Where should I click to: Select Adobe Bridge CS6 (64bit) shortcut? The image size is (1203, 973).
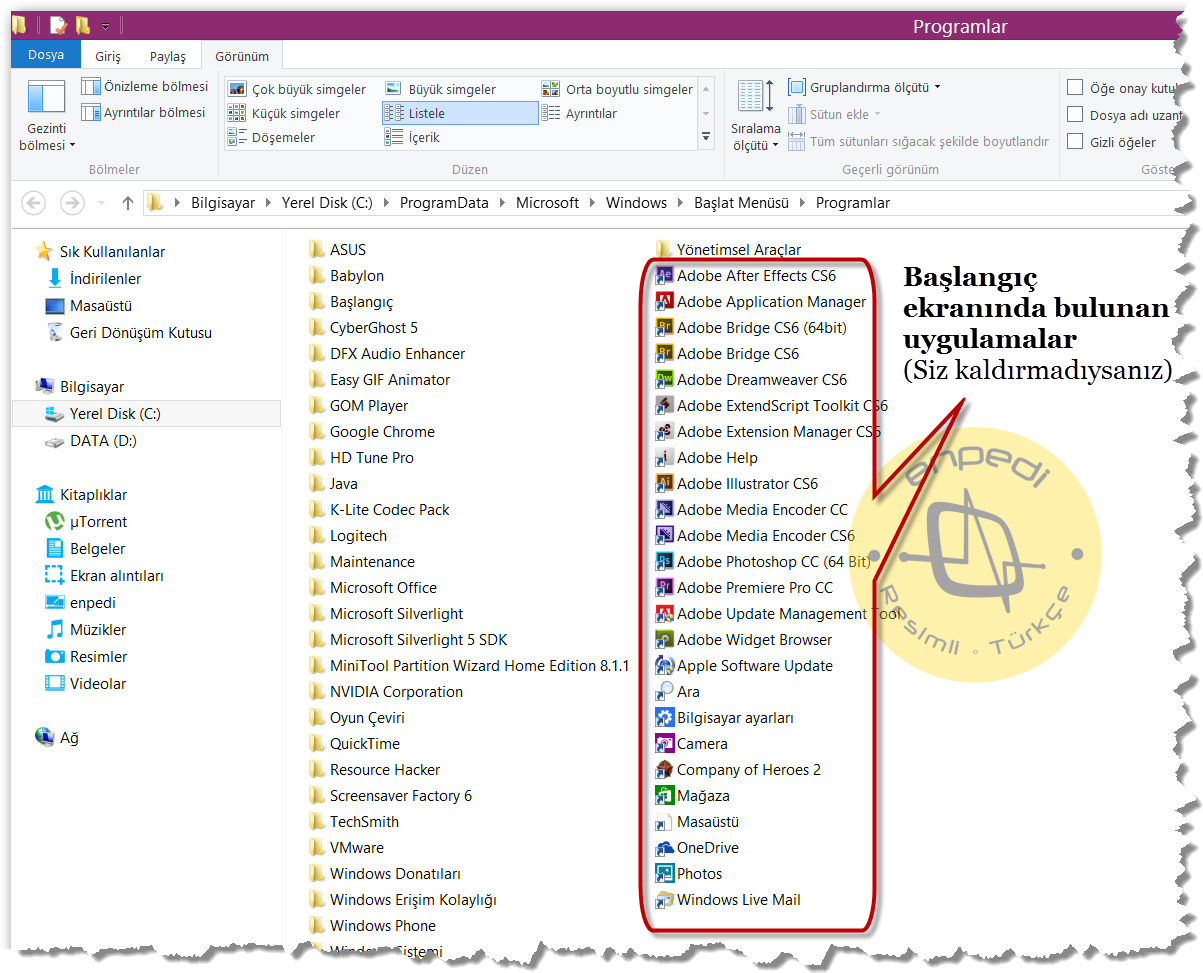[751, 328]
